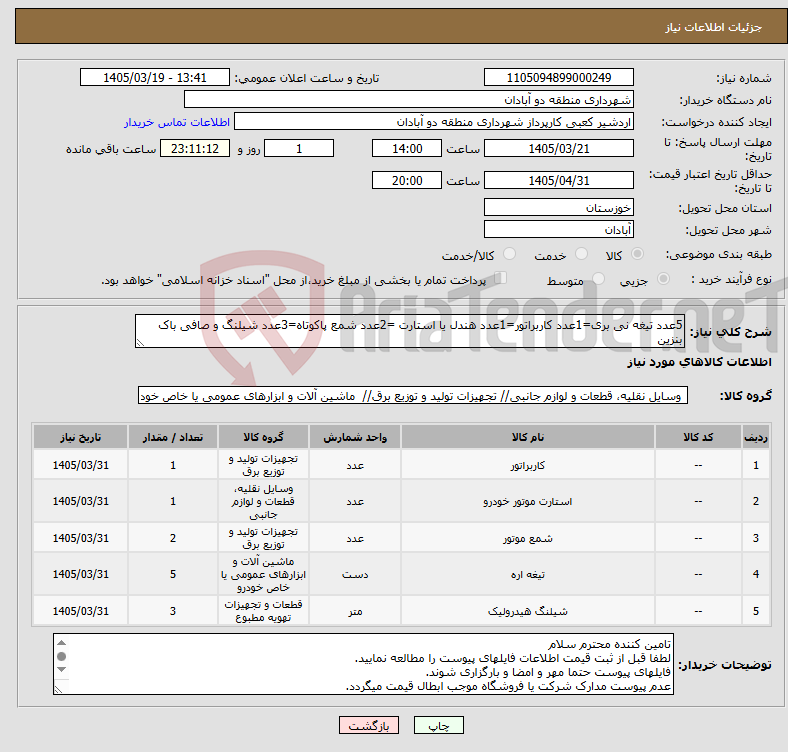The image size is (788, 752).
Task: Click the چاپ (print) button
Action: 438,725
